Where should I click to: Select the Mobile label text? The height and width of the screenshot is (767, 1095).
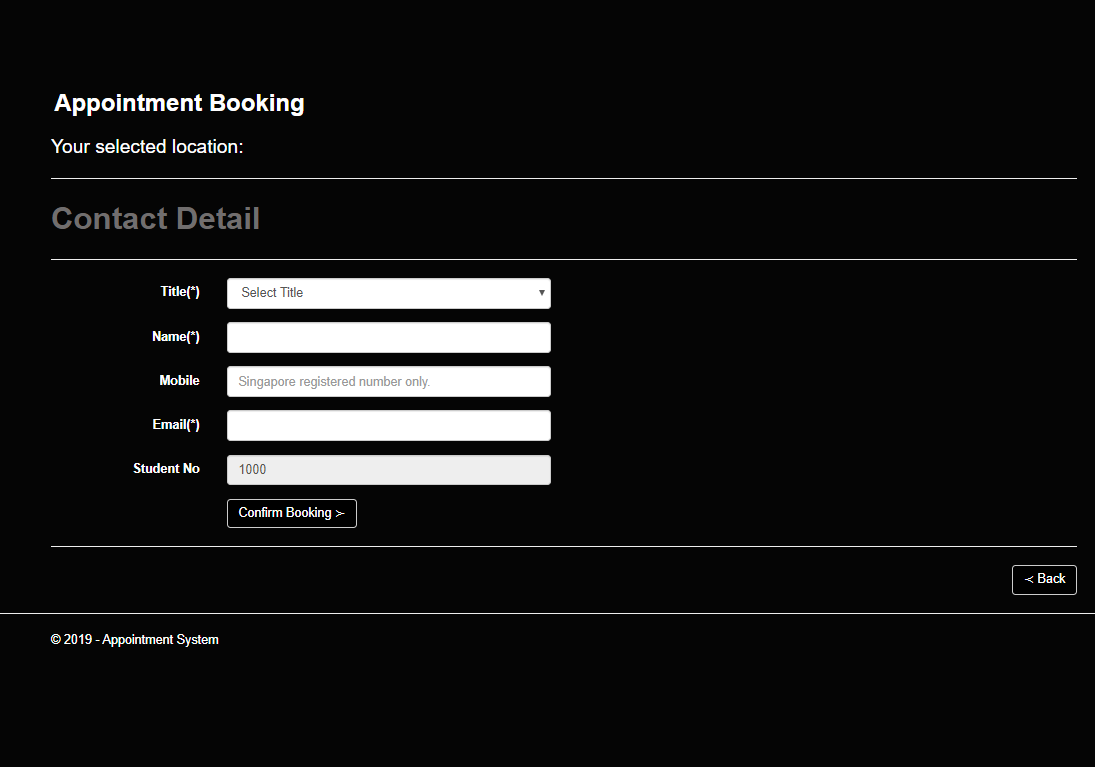(180, 380)
